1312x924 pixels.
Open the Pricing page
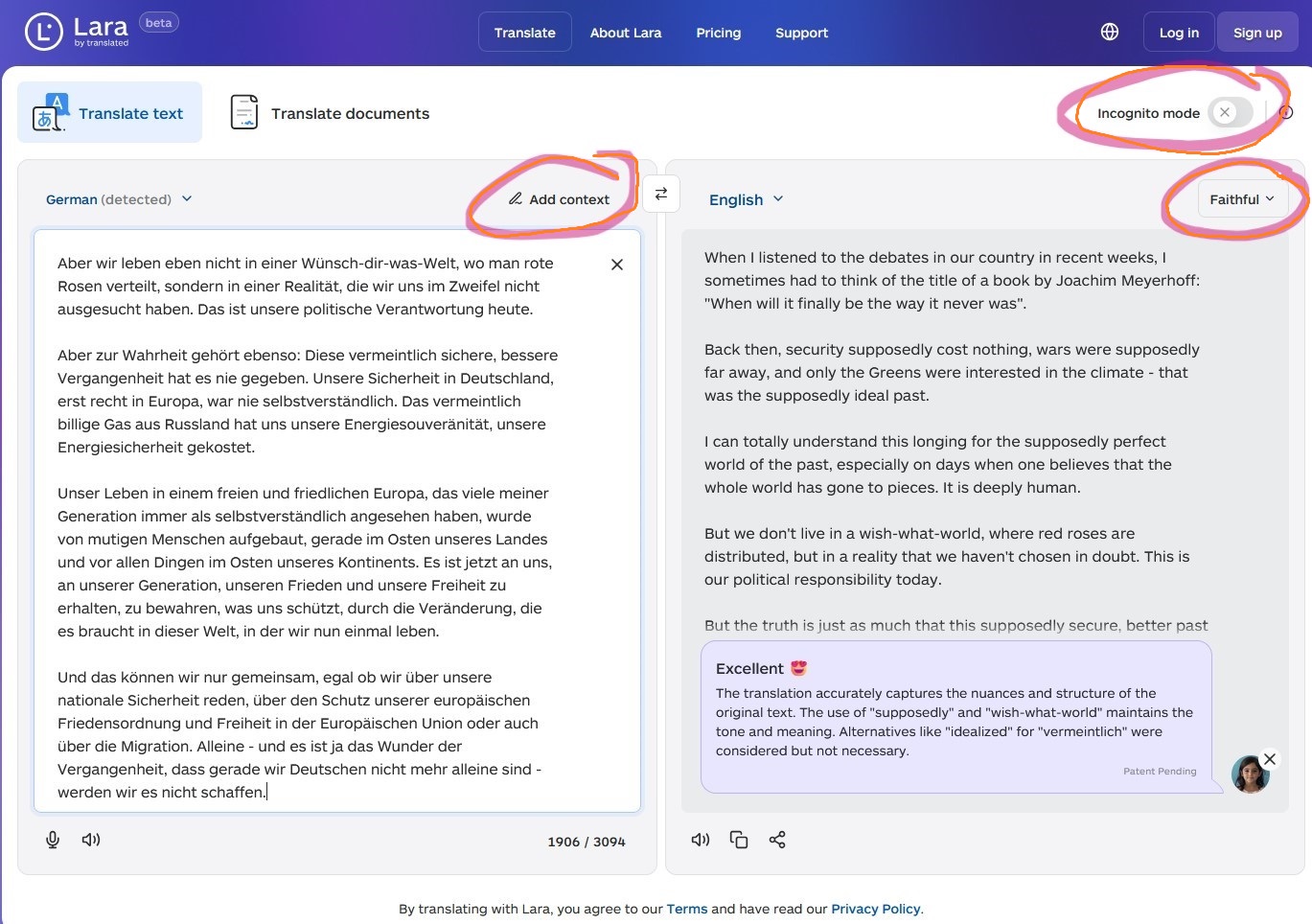[719, 33]
